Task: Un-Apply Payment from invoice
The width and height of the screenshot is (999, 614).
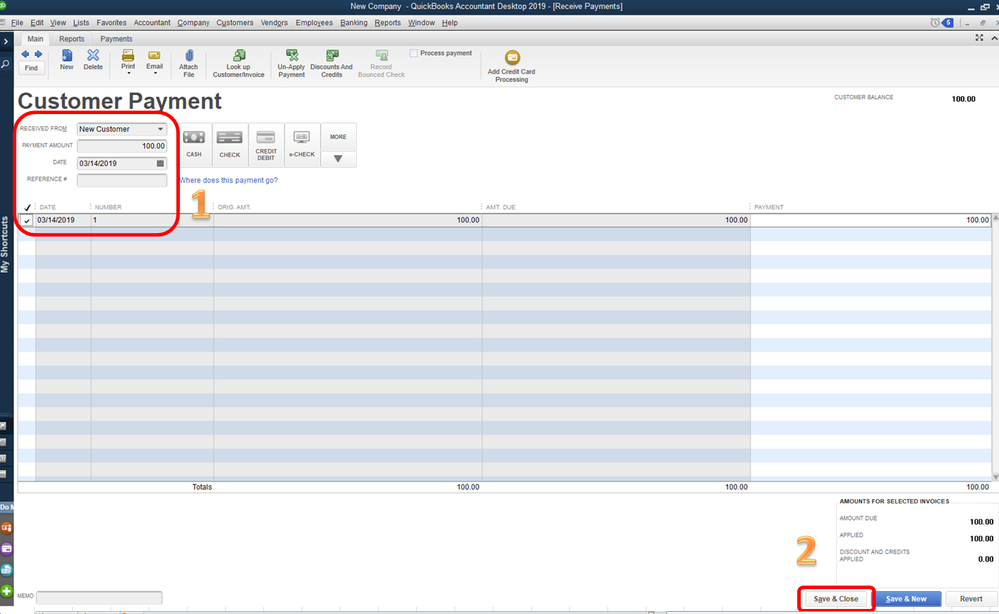Action: 291,64
